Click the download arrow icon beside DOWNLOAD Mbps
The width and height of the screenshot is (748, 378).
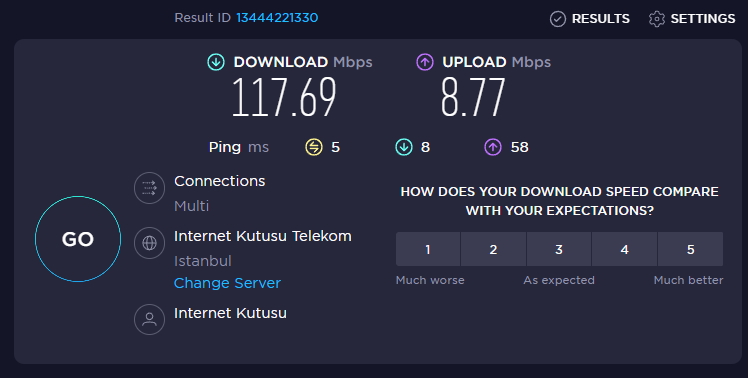(x=216, y=62)
